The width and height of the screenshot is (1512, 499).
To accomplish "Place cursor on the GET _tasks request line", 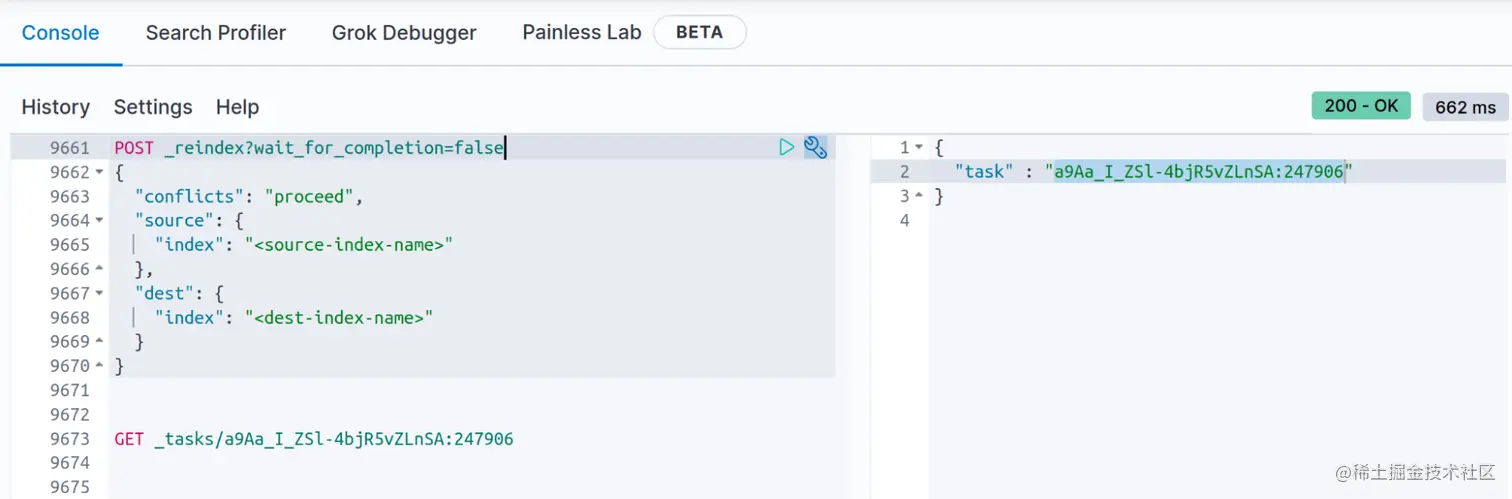I will tap(314, 439).
